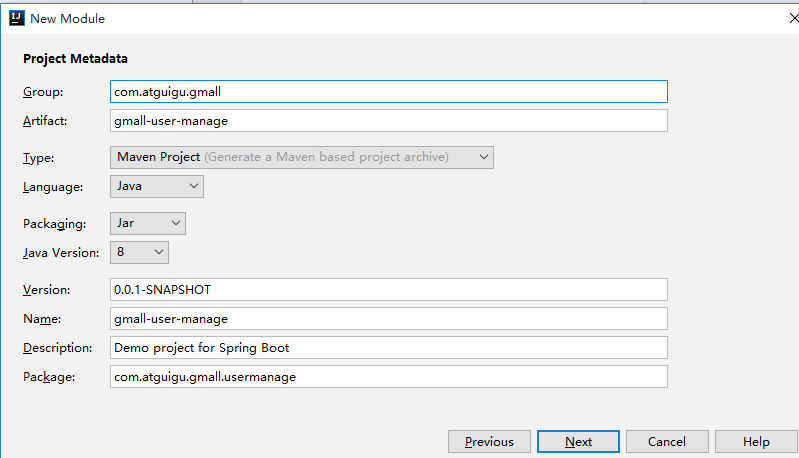Click the Next button
This screenshot has width=799, height=458.
578,442
